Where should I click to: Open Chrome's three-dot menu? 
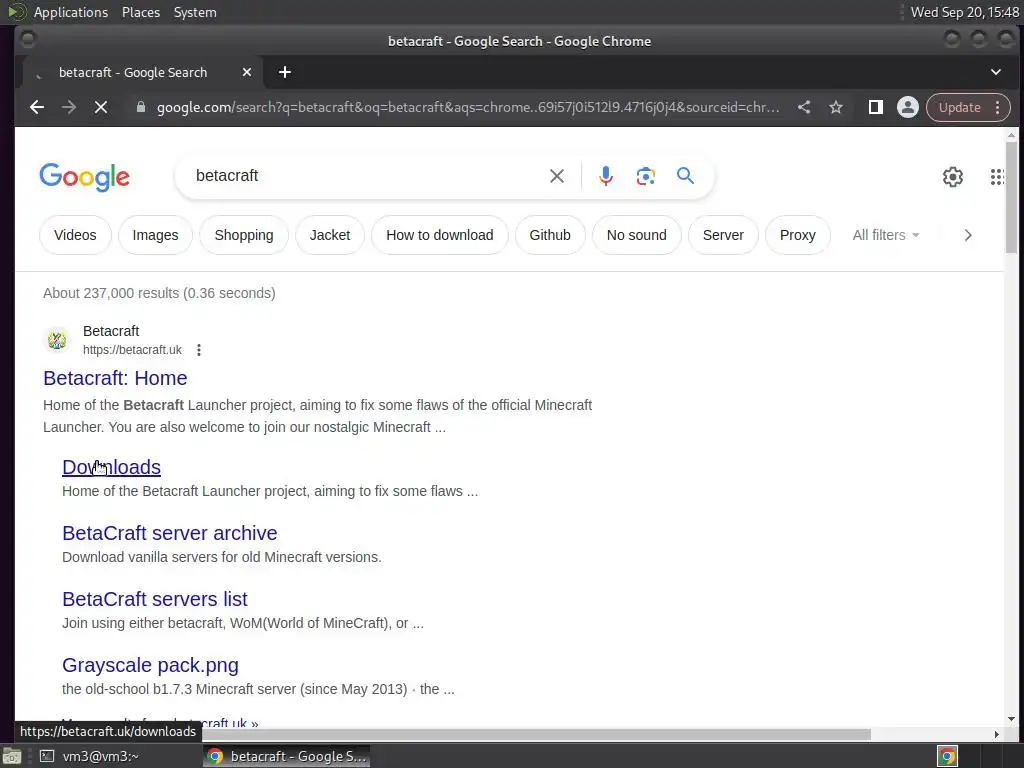(x=998, y=107)
